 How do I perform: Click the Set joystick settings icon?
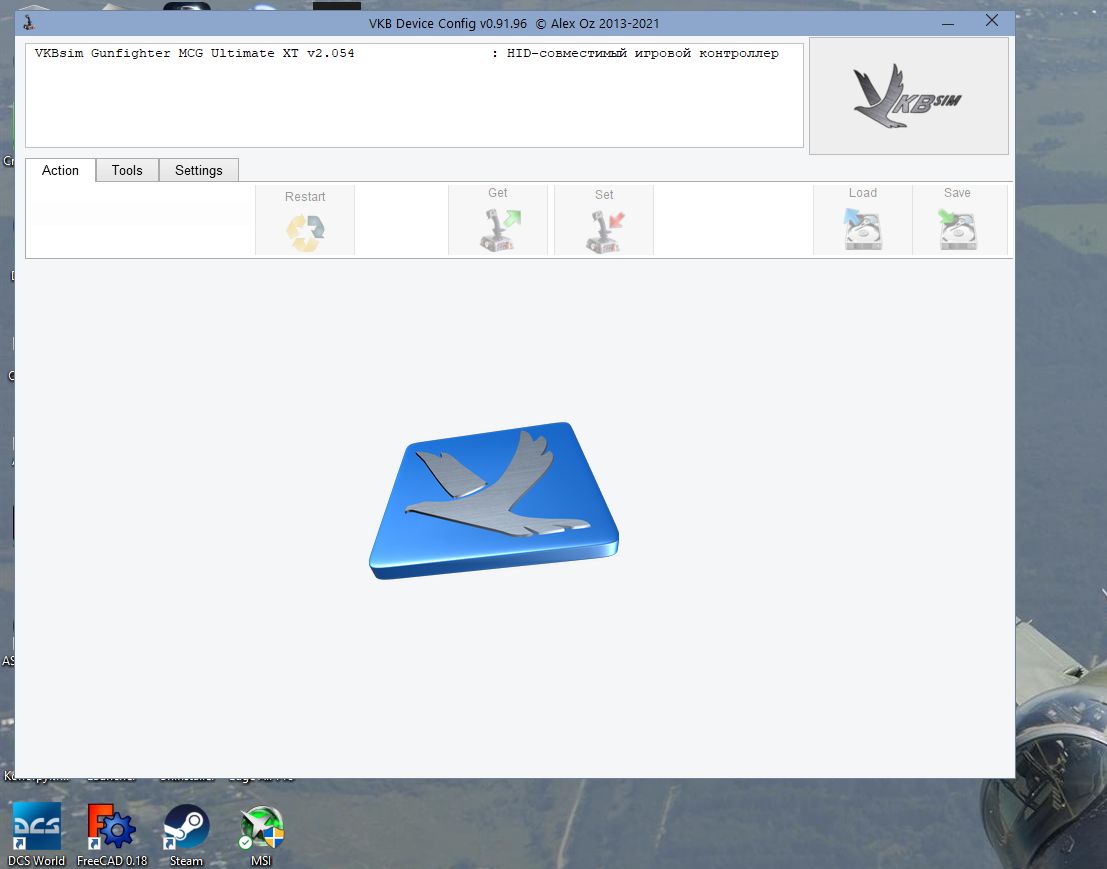coord(604,232)
